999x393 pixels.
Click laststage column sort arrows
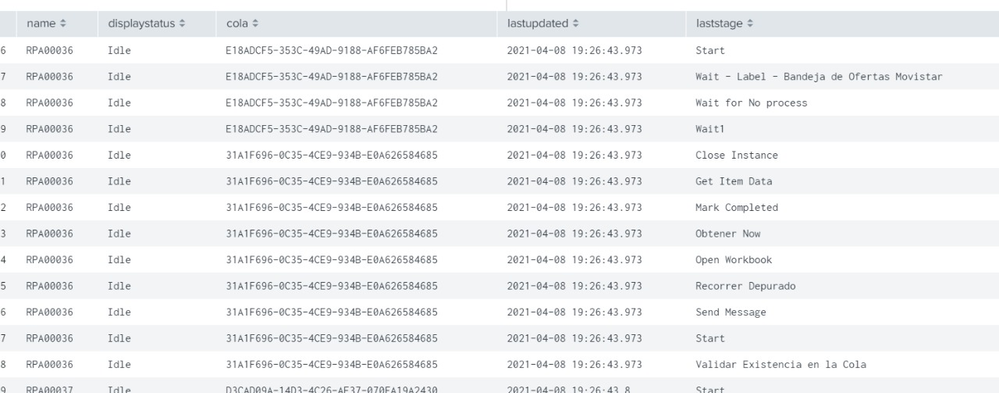750,24
